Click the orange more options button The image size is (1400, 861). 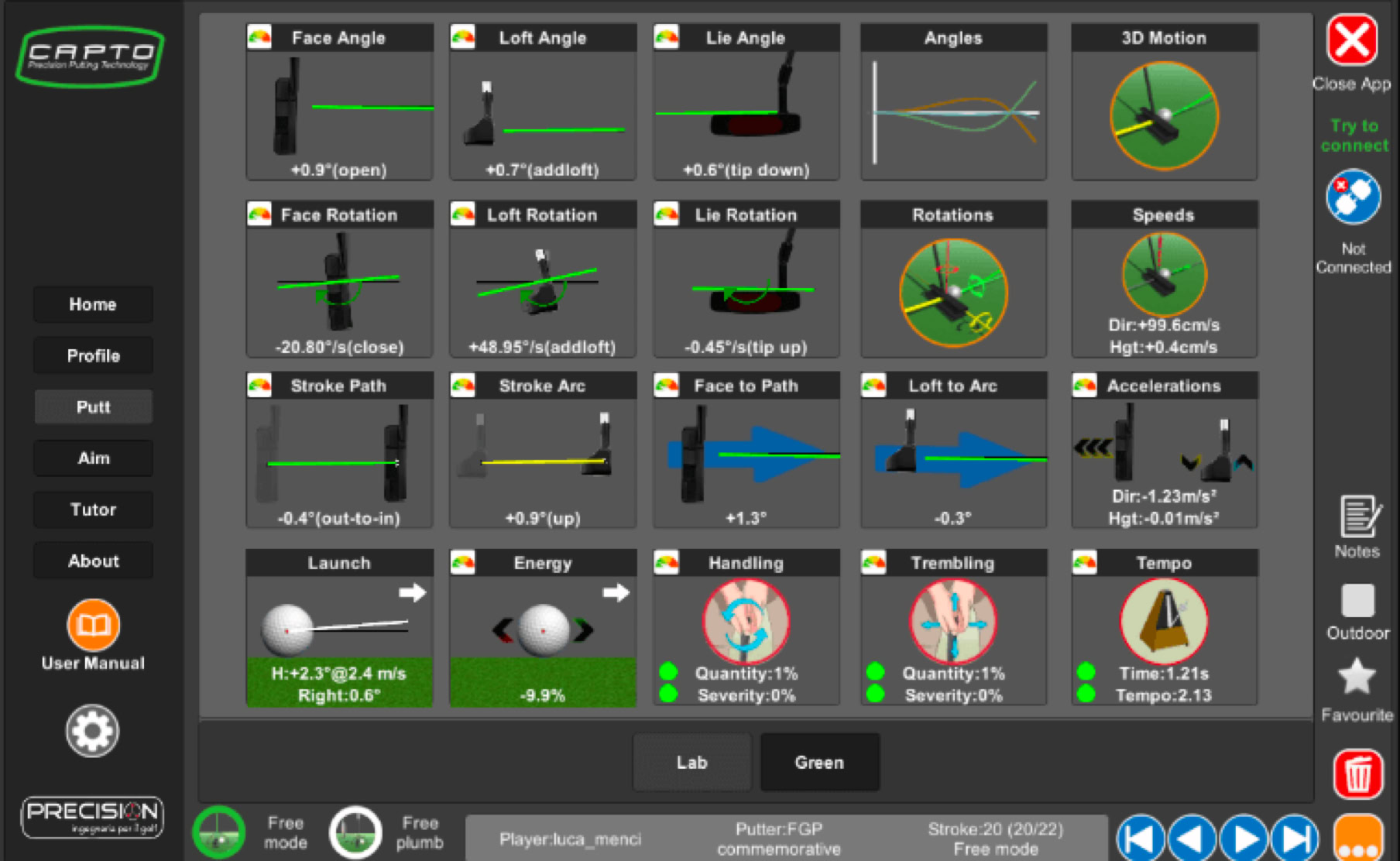(x=1357, y=839)
